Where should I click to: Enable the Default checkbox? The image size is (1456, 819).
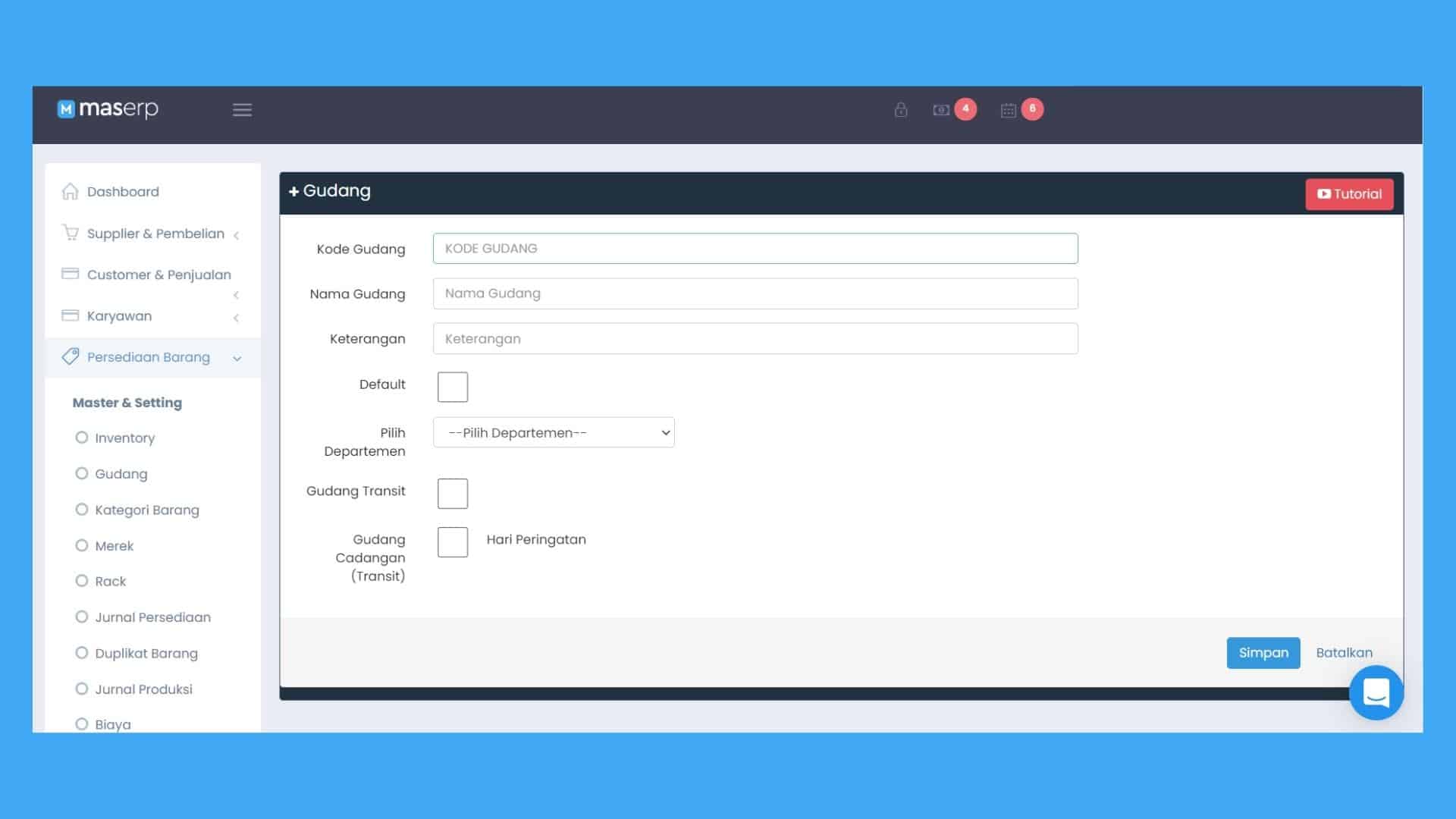tap(453, 387)
